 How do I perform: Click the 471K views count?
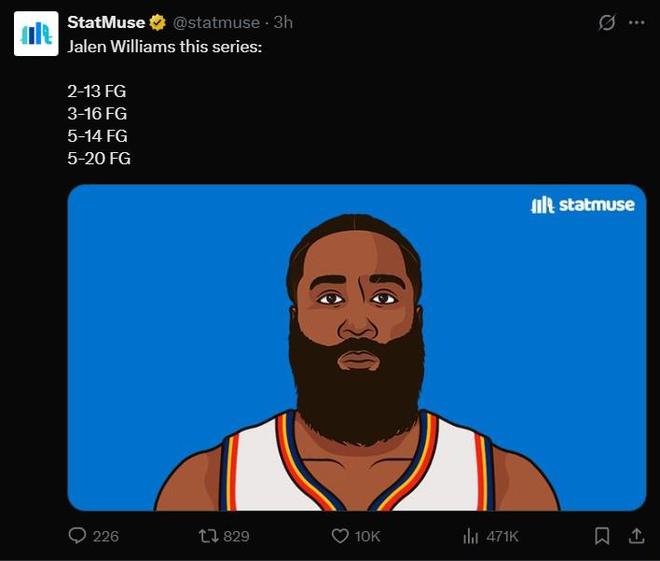(502, 536)
